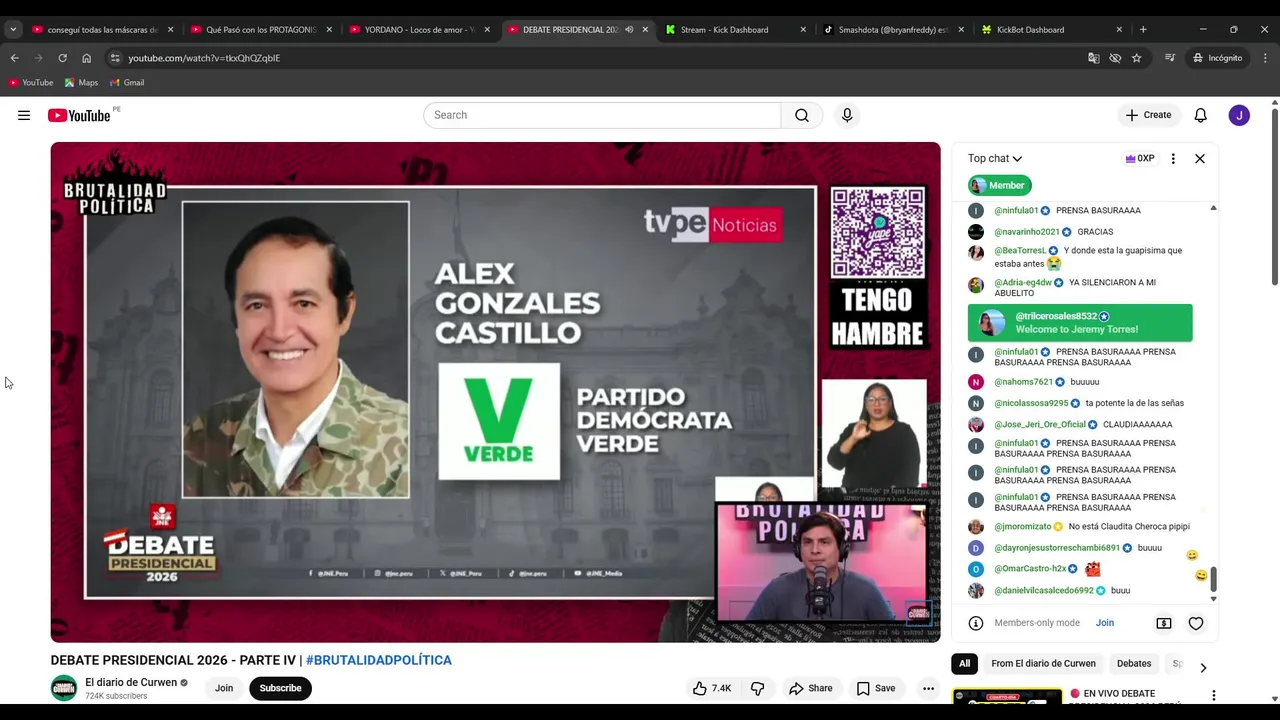Image resolution: width=1280 pixels, height=720 pixels.
Task: View site information in address bar
Action: (x=115, y=58)
